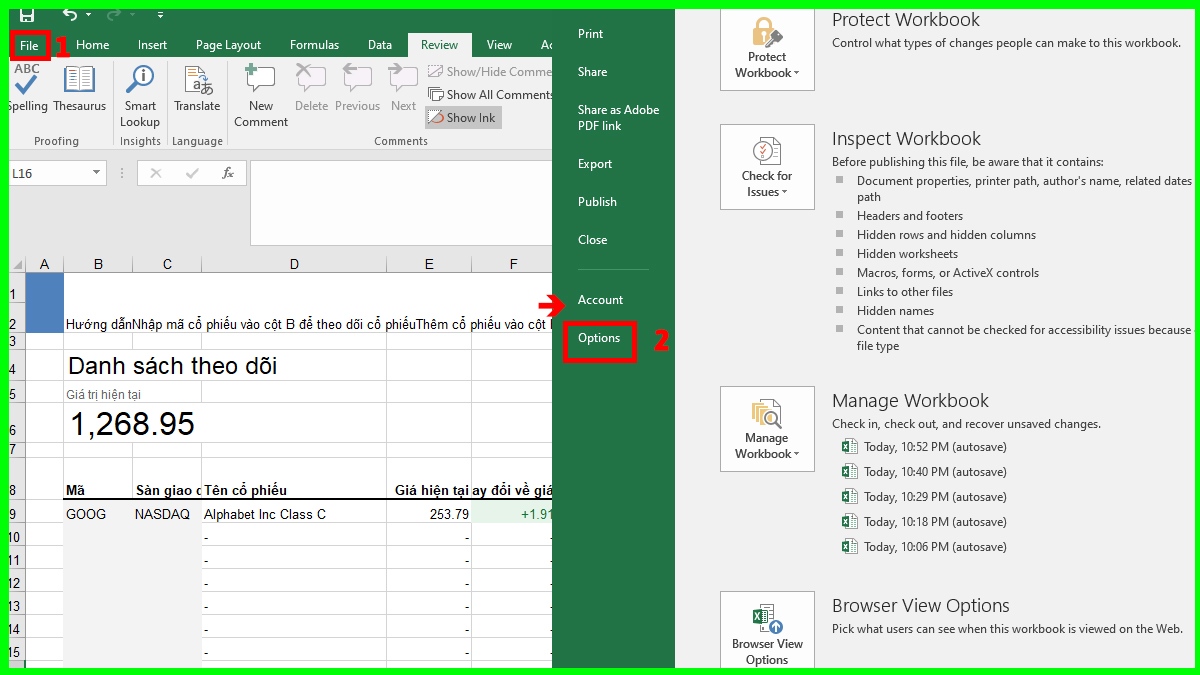Screen dimensions: 1200x675
Task: Toggle Show Ink
Action: tap(462, 117)
